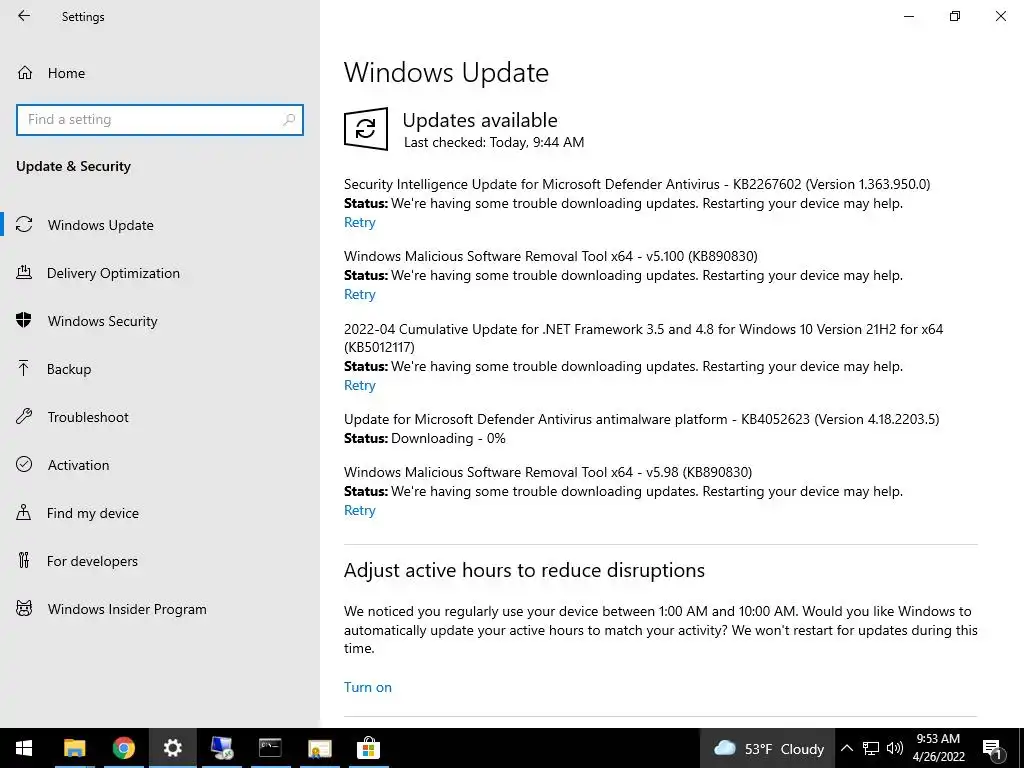Click 'Last checked: Today, 9:44 AM' text
This screenshot has height=768, width=1024.
point(494,142)
